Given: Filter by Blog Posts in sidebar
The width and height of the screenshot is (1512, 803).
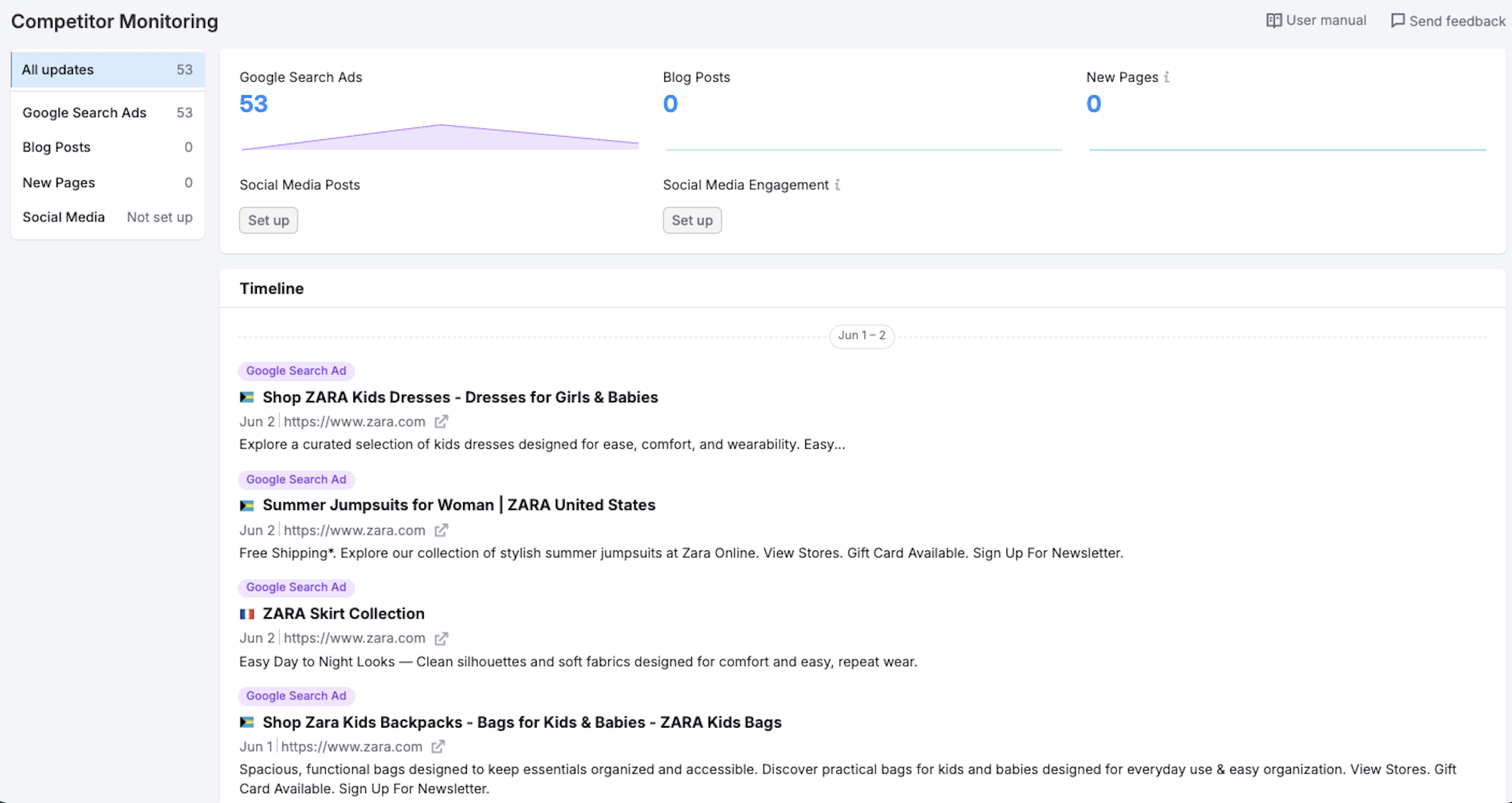Looking at the screenshot, I should 108,147.
